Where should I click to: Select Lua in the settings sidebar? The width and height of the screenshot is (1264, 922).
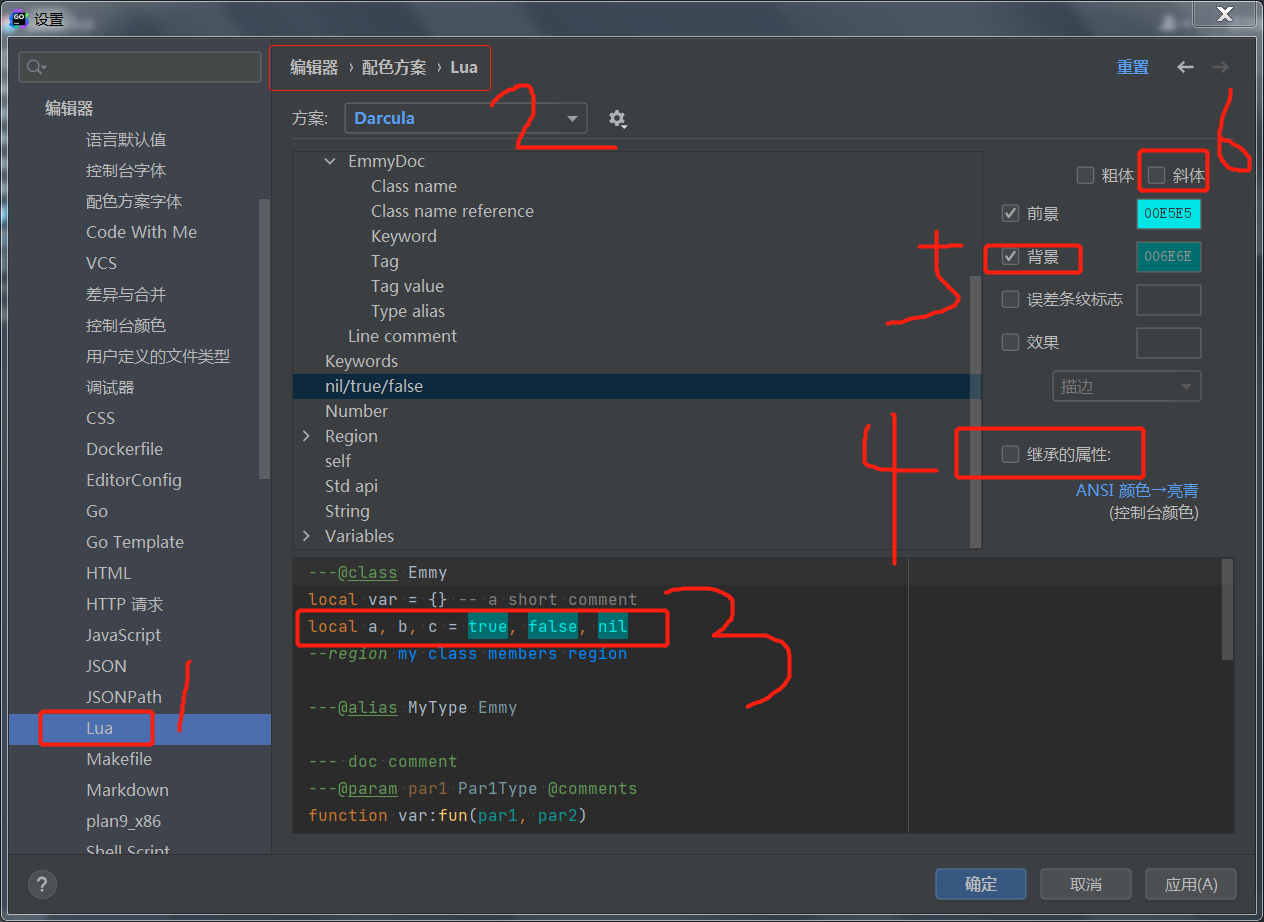[140, 728]
